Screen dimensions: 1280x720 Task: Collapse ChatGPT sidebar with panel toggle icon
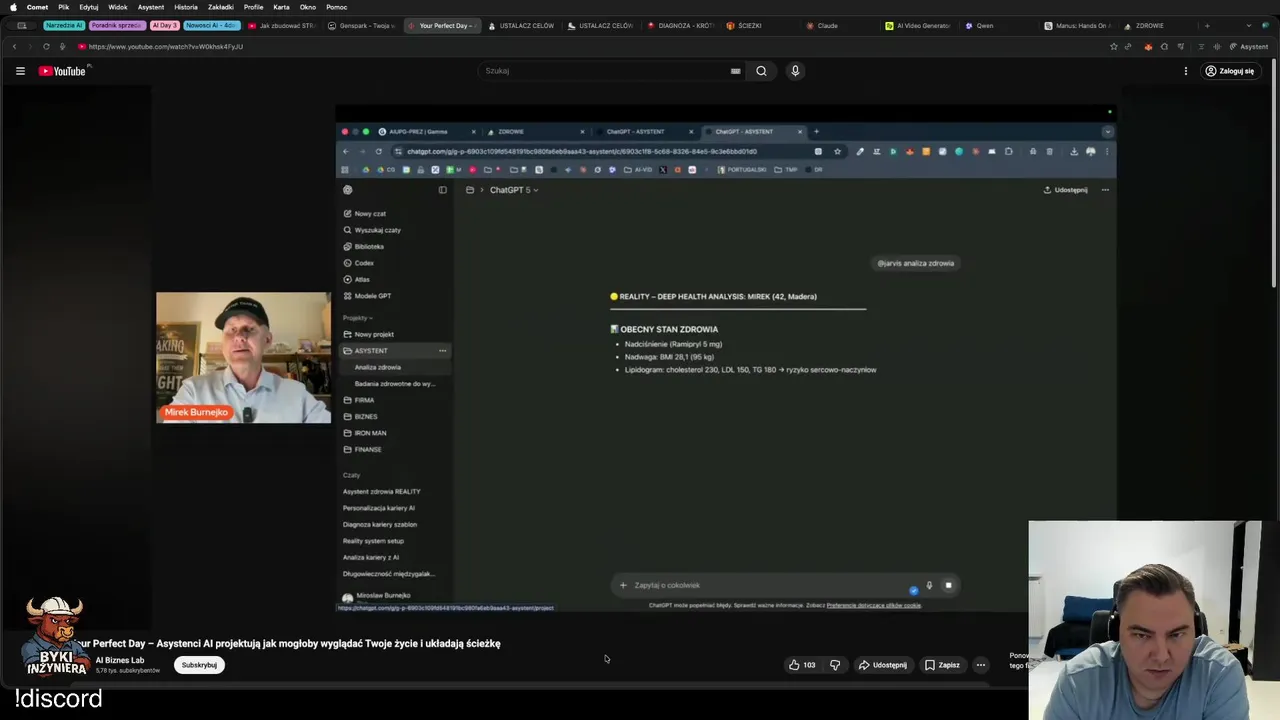(443, 189)
